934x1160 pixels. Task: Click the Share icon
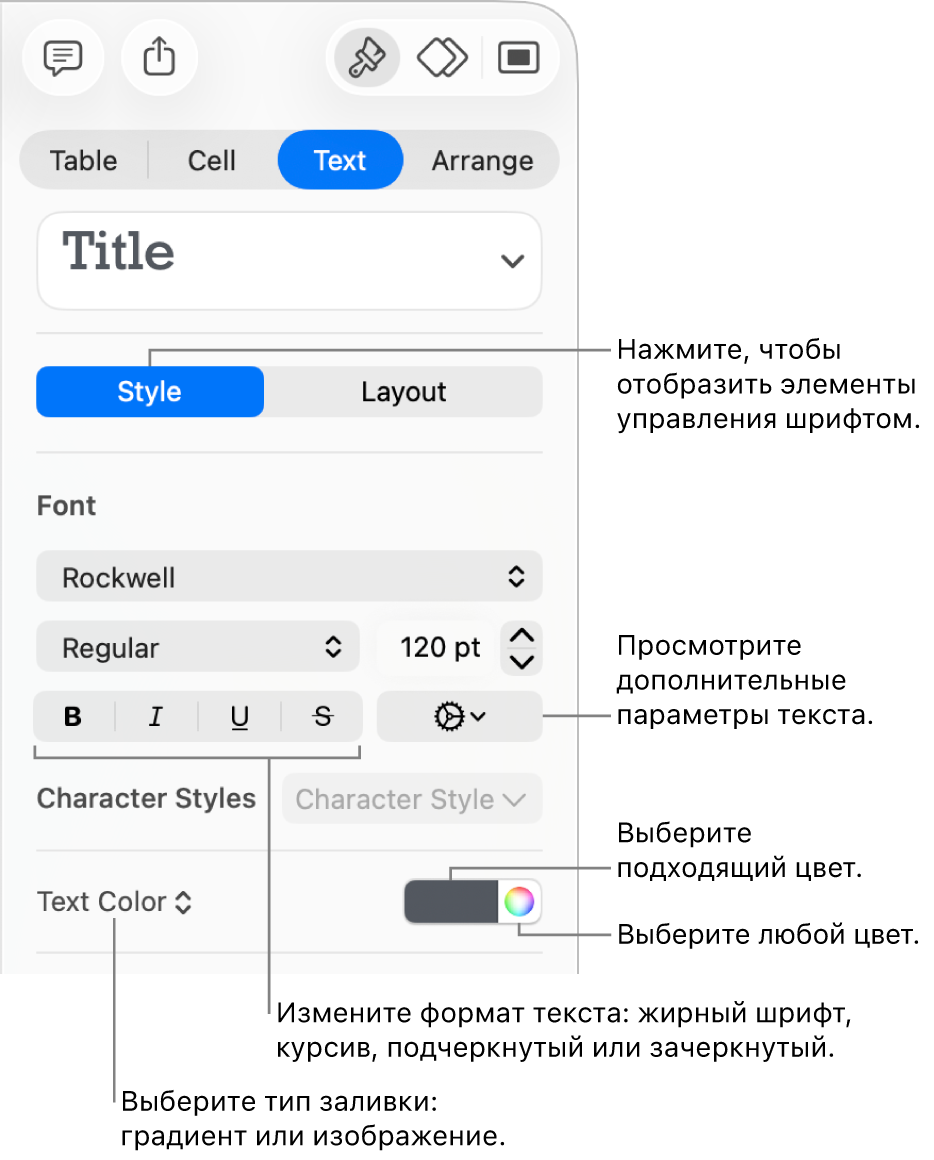click(x=159, y=59)
